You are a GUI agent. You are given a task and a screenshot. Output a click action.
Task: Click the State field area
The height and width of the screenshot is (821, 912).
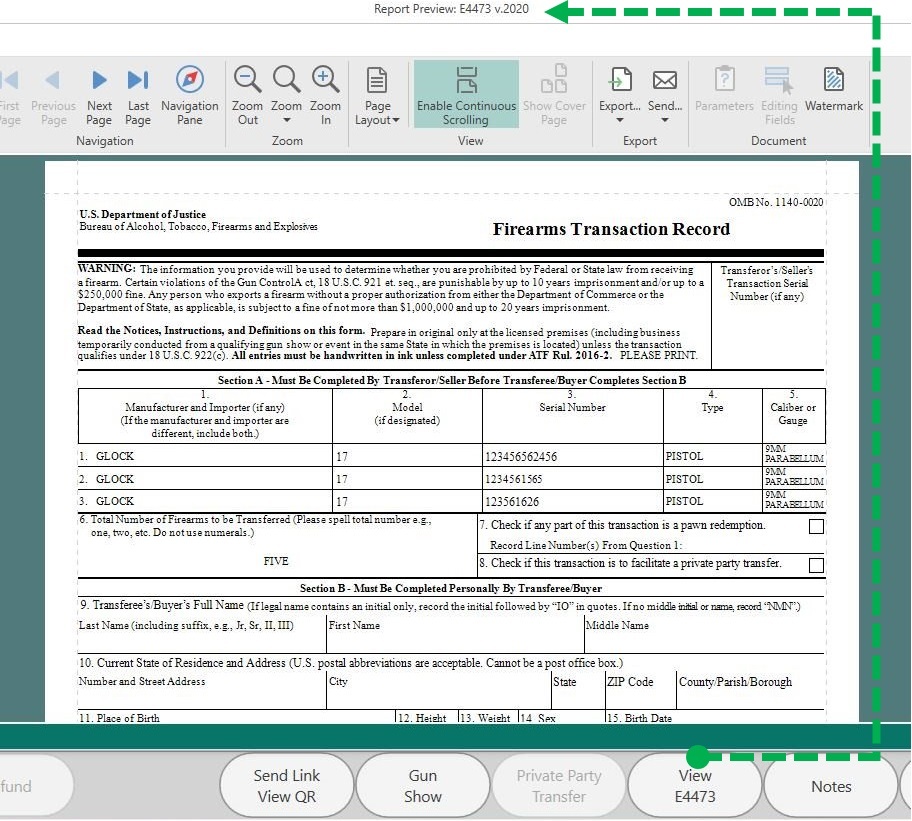tap(578, 691)
